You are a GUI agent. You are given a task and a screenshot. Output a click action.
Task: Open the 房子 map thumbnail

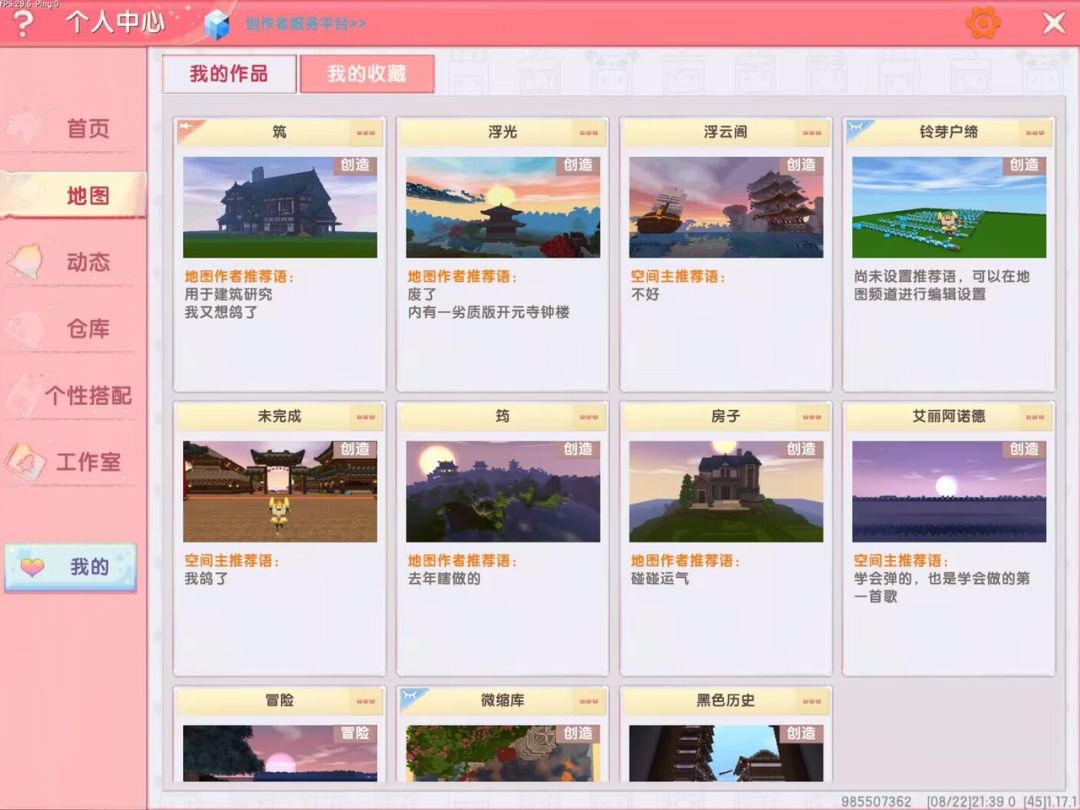pos(726,492)
